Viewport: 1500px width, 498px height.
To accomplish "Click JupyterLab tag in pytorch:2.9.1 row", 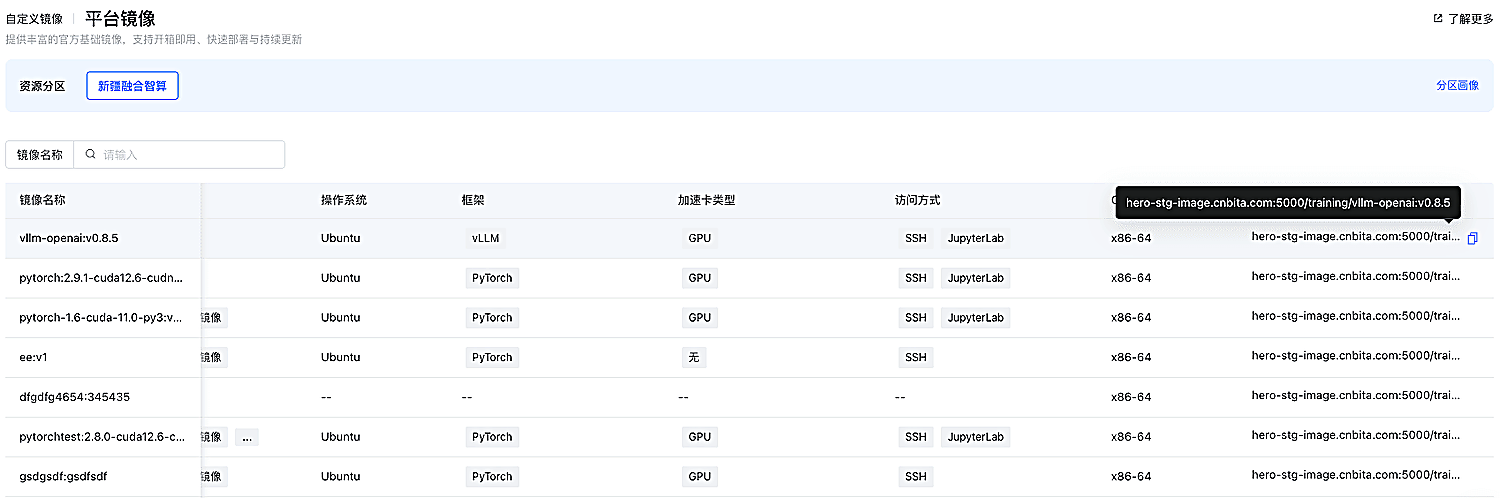I will pos(976,278).
